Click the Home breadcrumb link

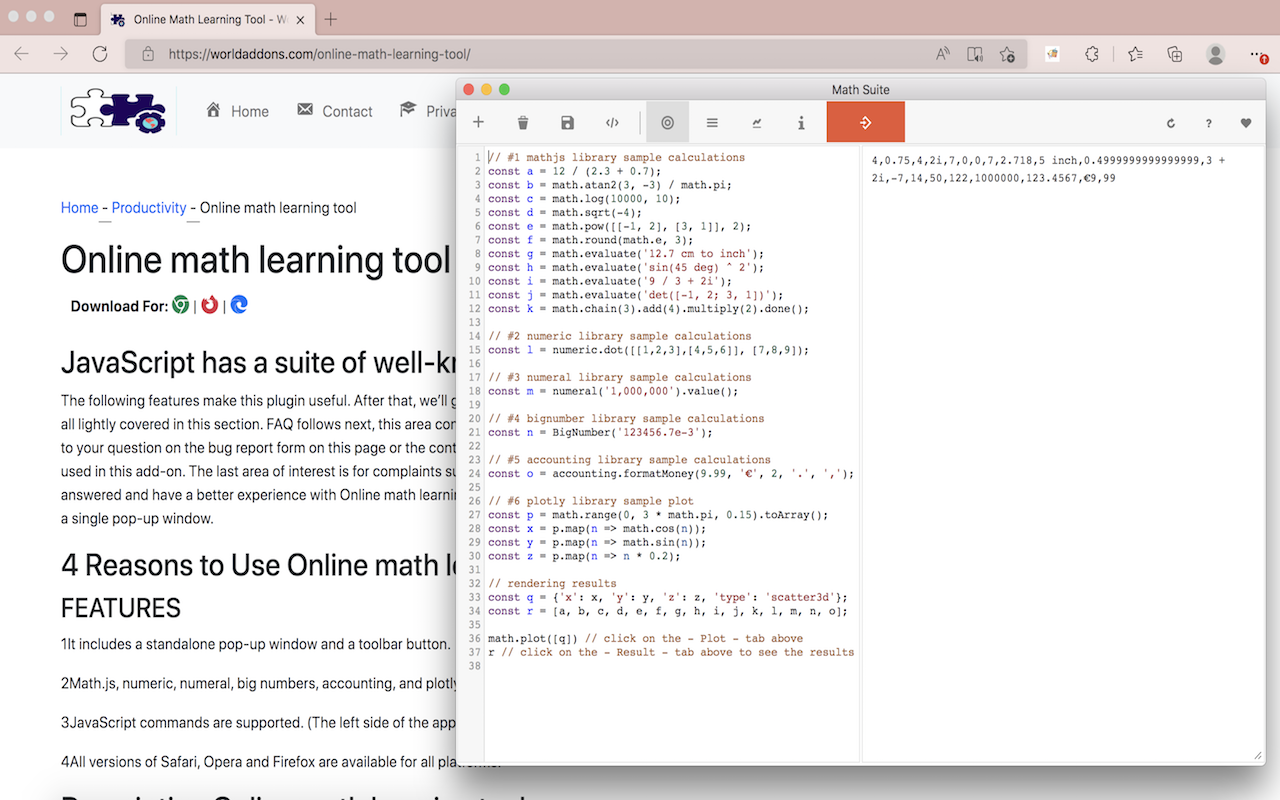pyautogui.click(x=79, y=208)
